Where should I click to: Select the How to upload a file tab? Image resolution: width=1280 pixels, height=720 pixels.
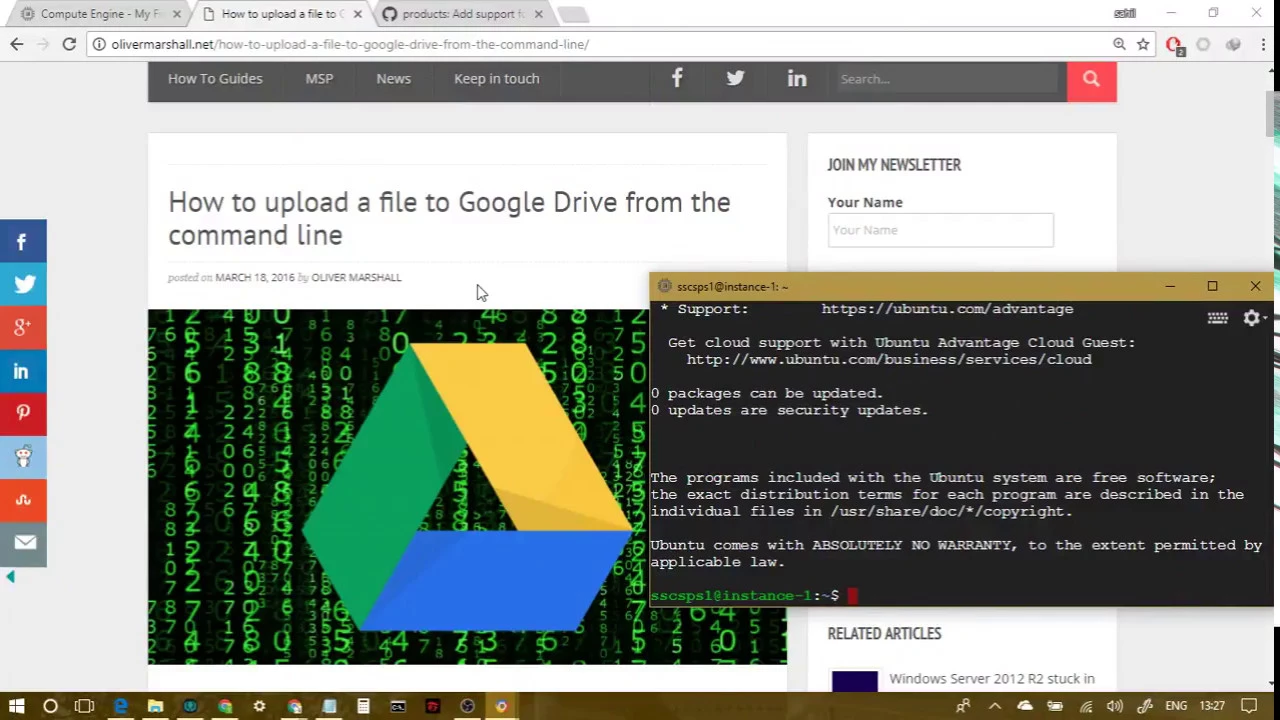[282, 14]
